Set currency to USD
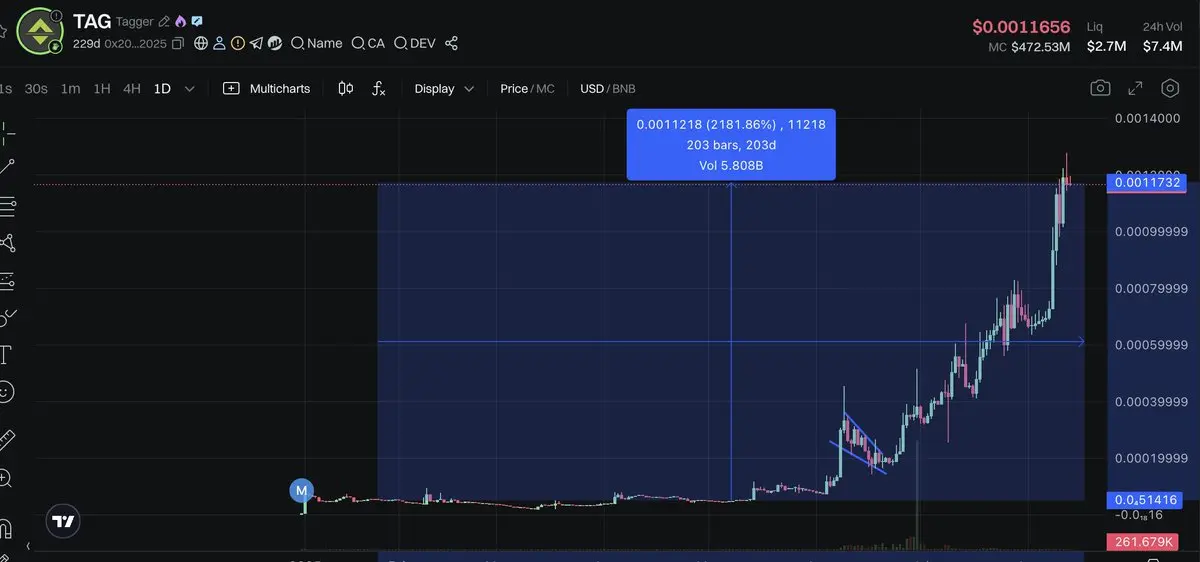 [x=592, y=89]
